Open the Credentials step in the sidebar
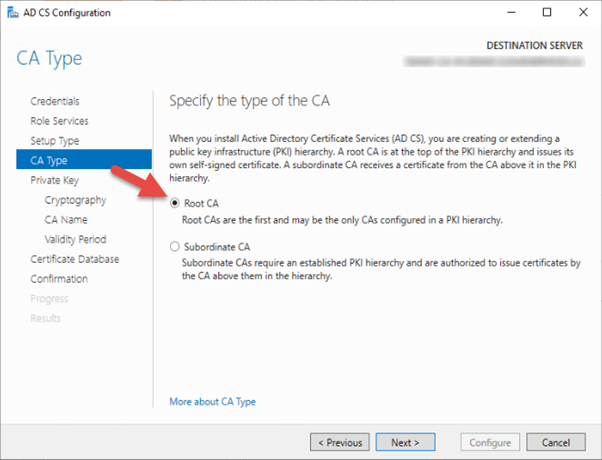Image resolution: width=602 pixels, height=460 pixels. point(55,101)
